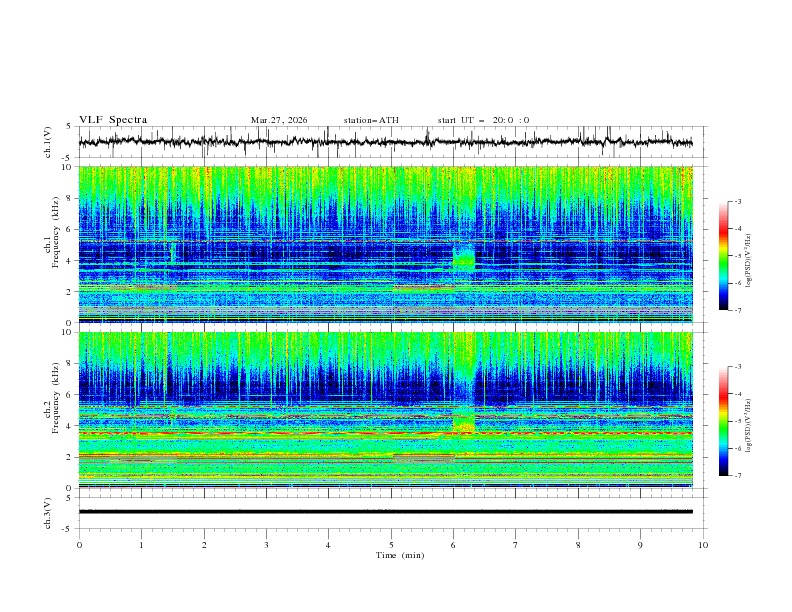Click the ch.1 colorbar "log(PSD)(V²/Hz)" label
This screenshot has height=612, width=792.
(x=749, y=261)
